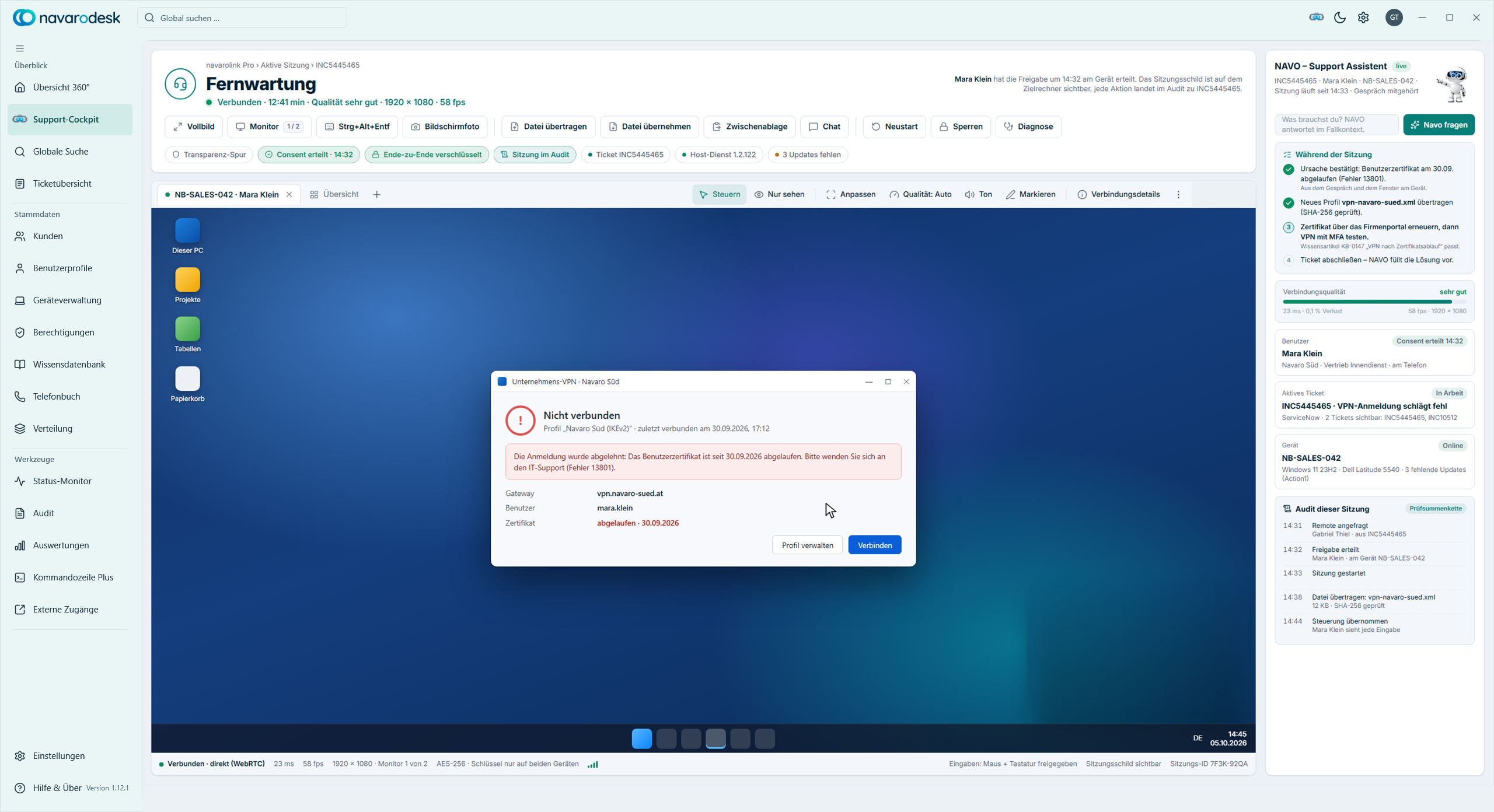Screen dimensions: 1494x812
Task: Open settings gear in top bar
Action: (1363, 17)
